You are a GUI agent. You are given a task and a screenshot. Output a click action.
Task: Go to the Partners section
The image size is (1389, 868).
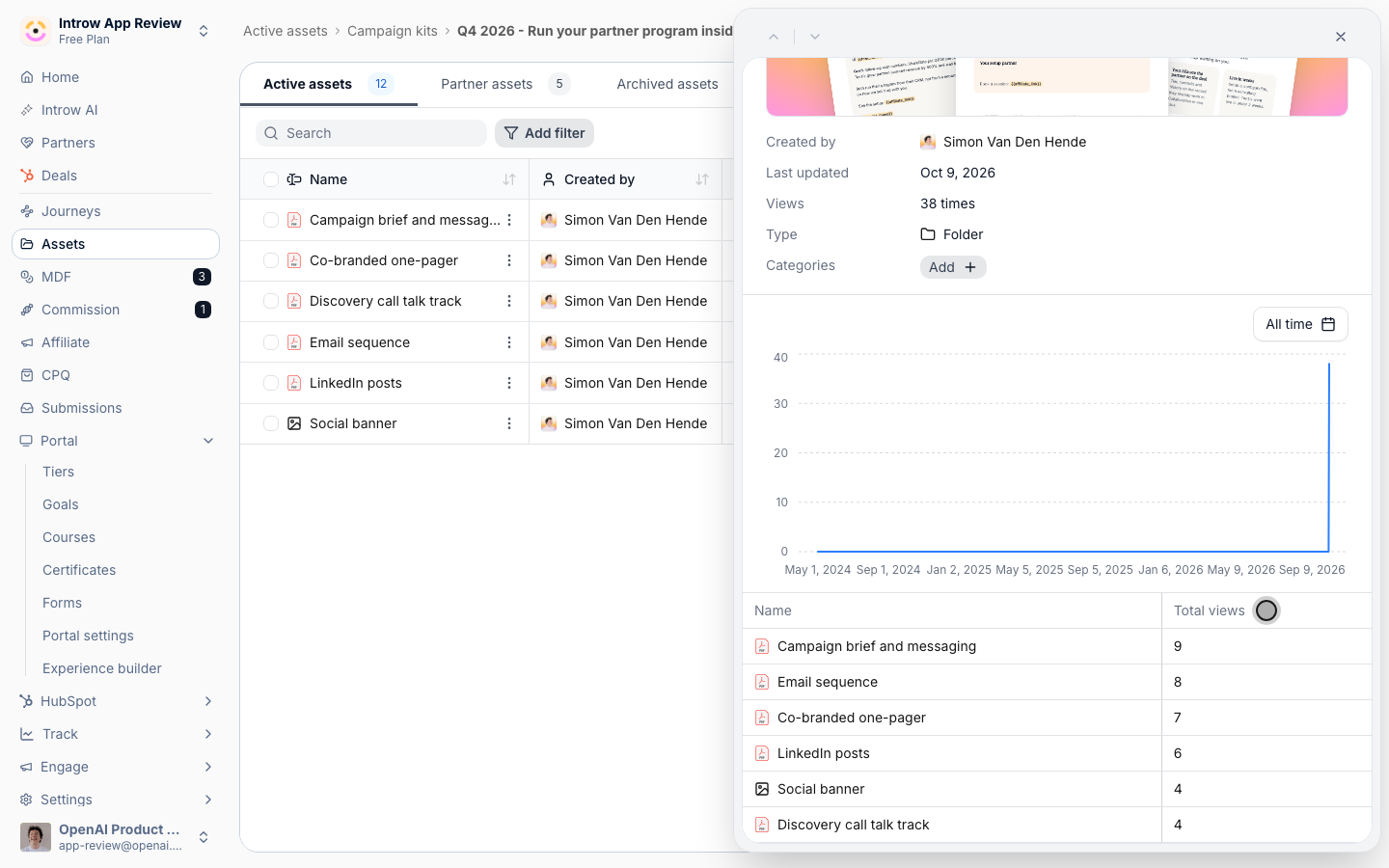pos(116,143)
